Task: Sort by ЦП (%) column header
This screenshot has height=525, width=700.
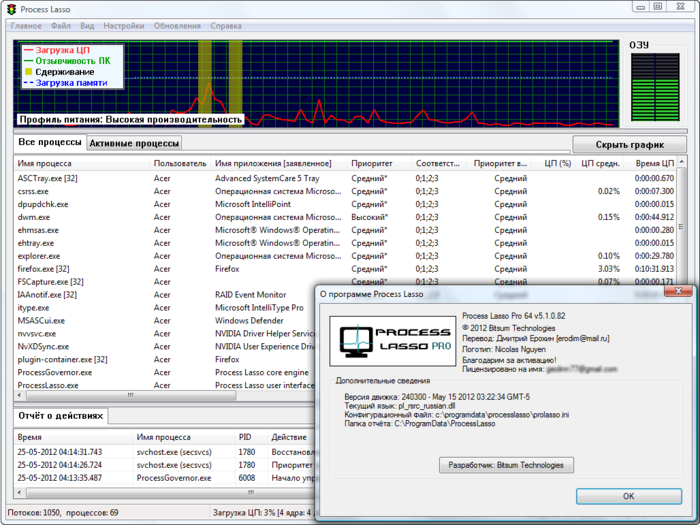Action: tap(553, 163)
